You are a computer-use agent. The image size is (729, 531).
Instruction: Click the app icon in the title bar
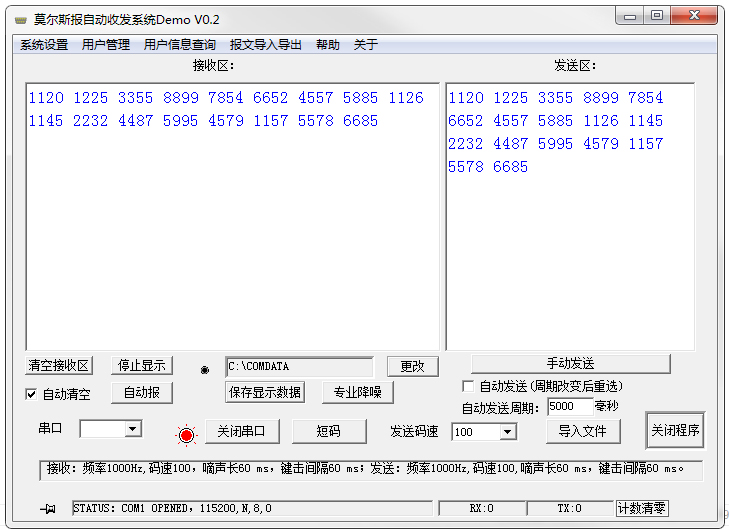(20, 20)
